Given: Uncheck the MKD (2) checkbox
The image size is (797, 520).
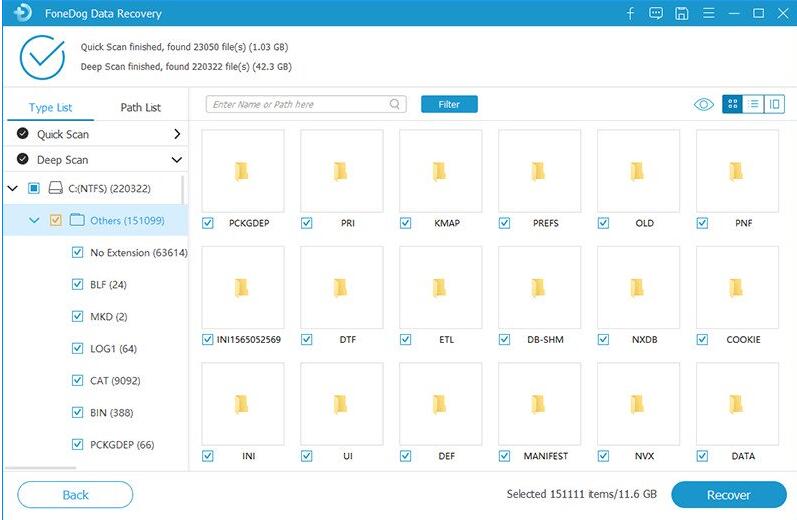Looking at the screenshot, I should click(77, 316).
